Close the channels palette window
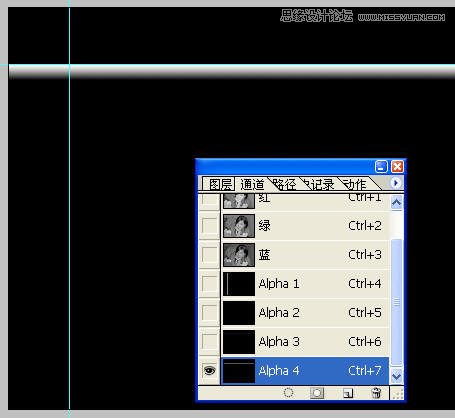Viewport: 455px width, 418px height. pyautogui.click(x=397, y=166)
